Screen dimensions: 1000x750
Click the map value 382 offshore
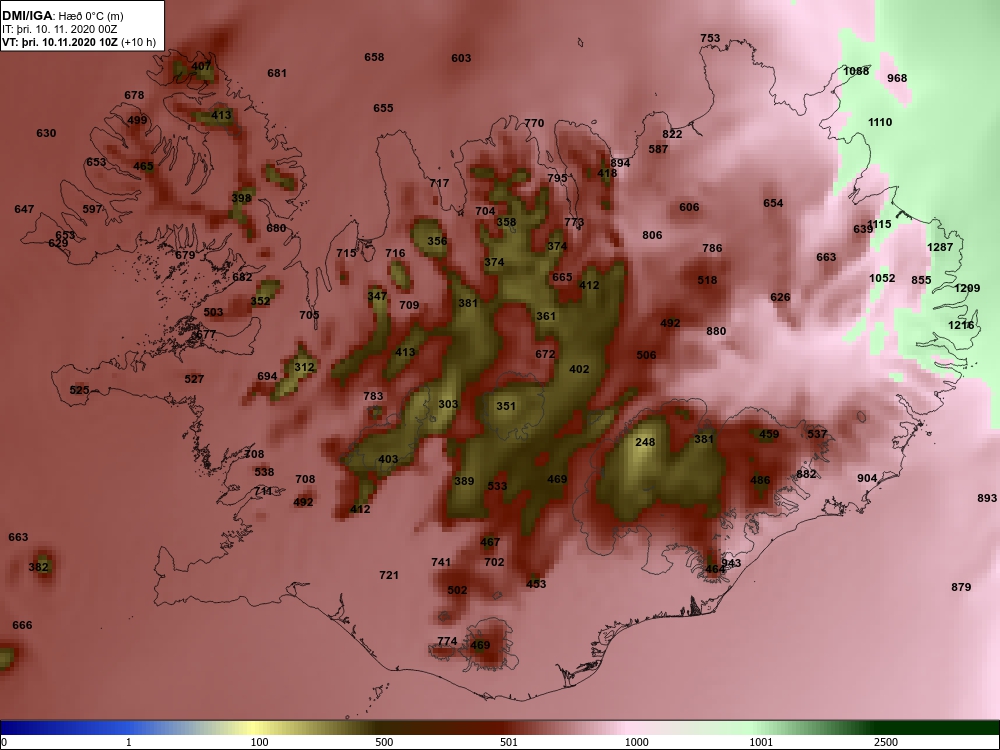[38, 567]
